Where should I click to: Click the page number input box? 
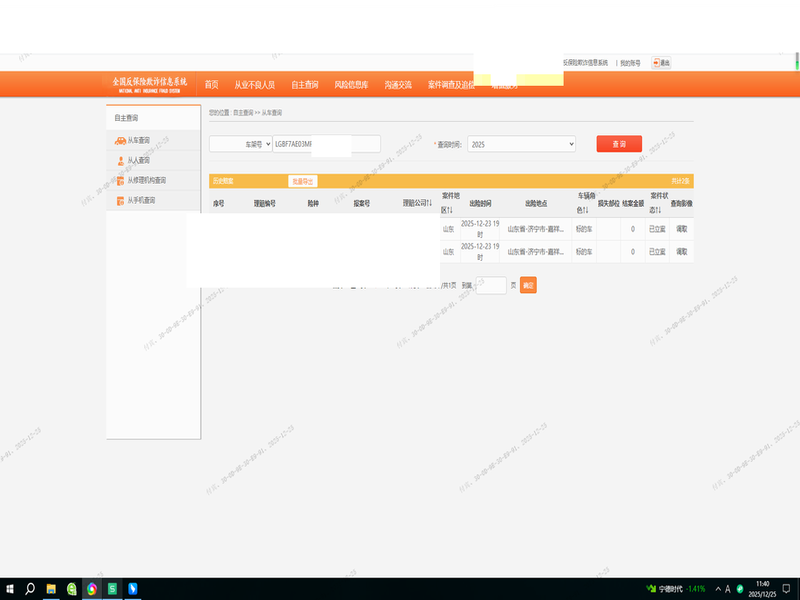coord(491,285)
